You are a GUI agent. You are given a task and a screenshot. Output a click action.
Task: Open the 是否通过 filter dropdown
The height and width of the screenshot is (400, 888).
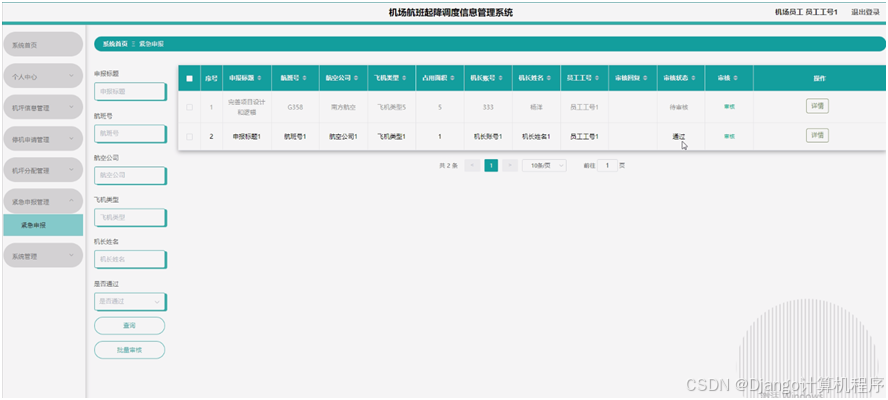130,301
